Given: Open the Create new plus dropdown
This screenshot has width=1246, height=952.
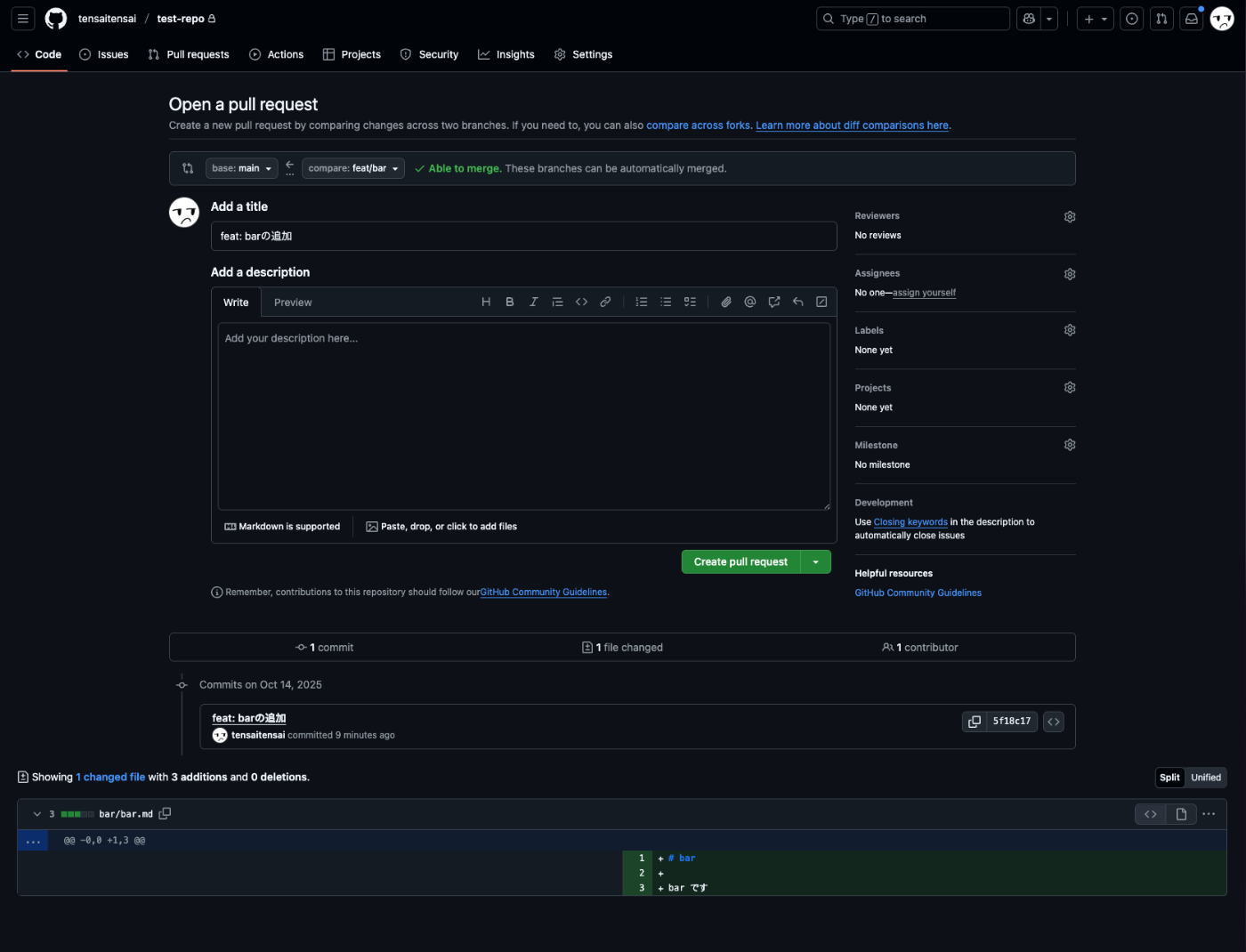Looking at the screenshot, I should tap(1096, 19).
